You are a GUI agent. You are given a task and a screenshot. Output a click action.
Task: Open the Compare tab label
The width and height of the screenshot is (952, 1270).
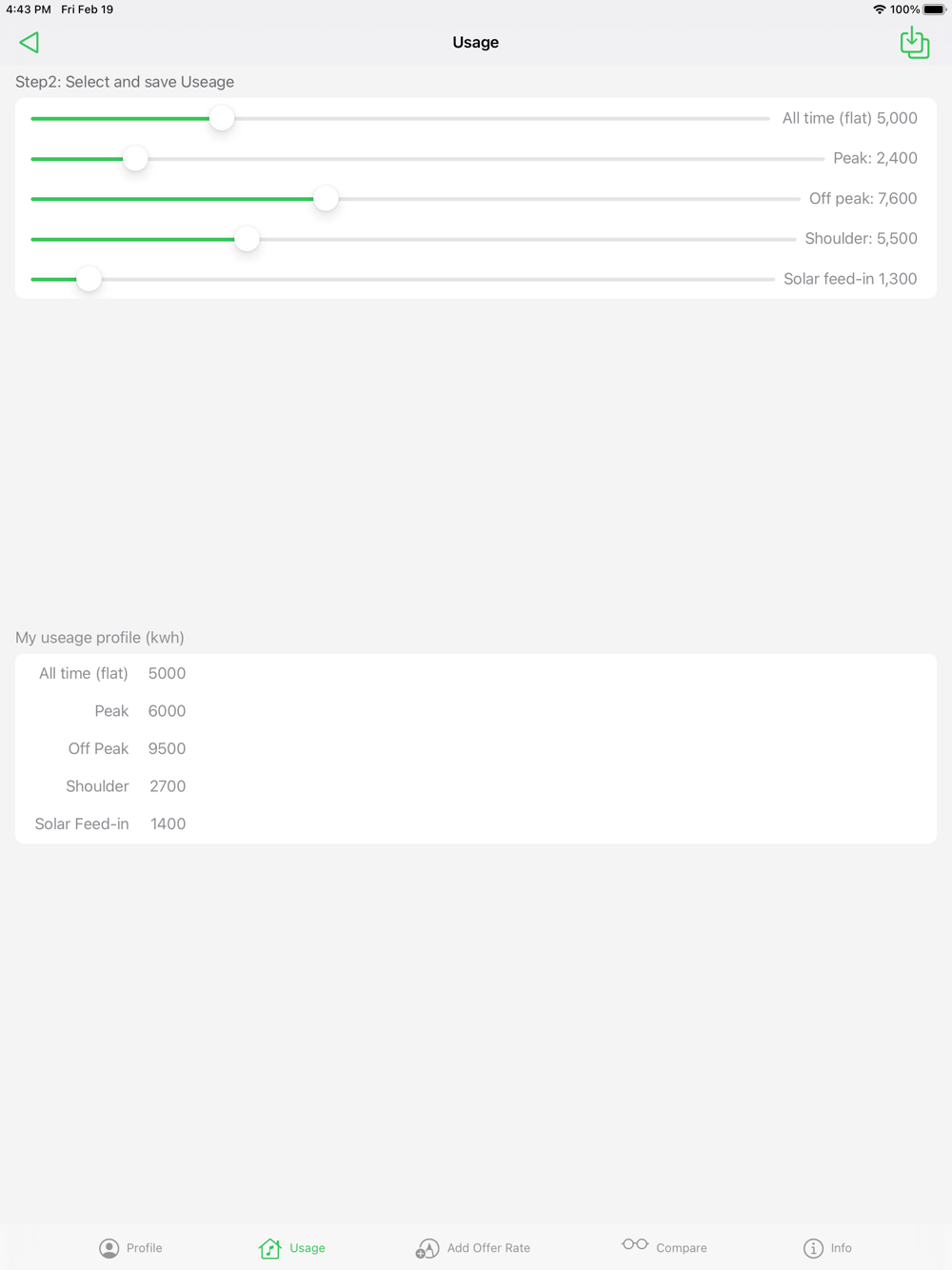tap(682, 1248)
